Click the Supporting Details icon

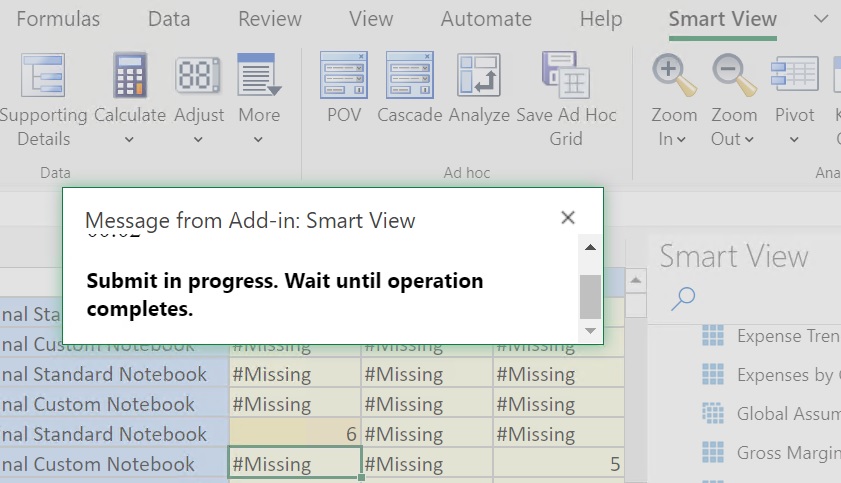coord(41,75)
